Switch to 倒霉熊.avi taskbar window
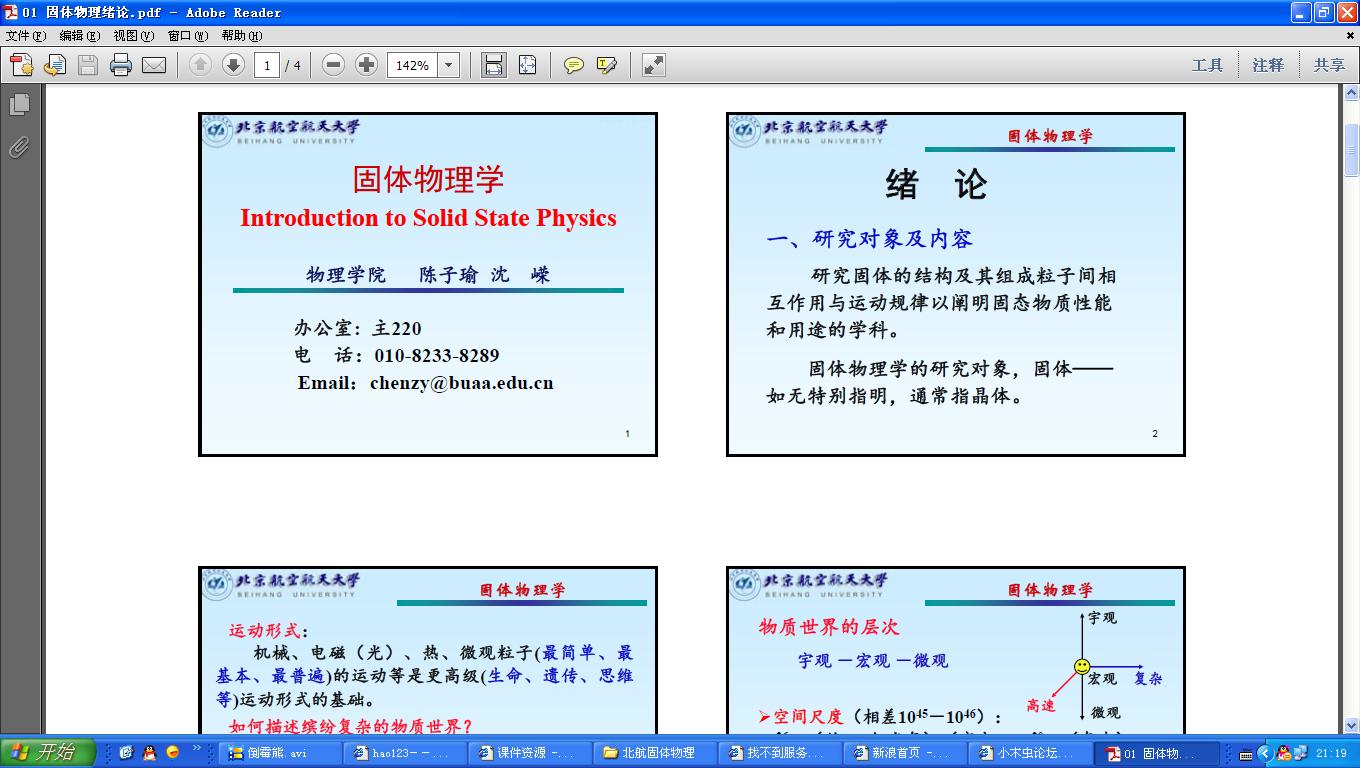The image size is (1360, 768). pyautogui.click(x=280, y=753)
